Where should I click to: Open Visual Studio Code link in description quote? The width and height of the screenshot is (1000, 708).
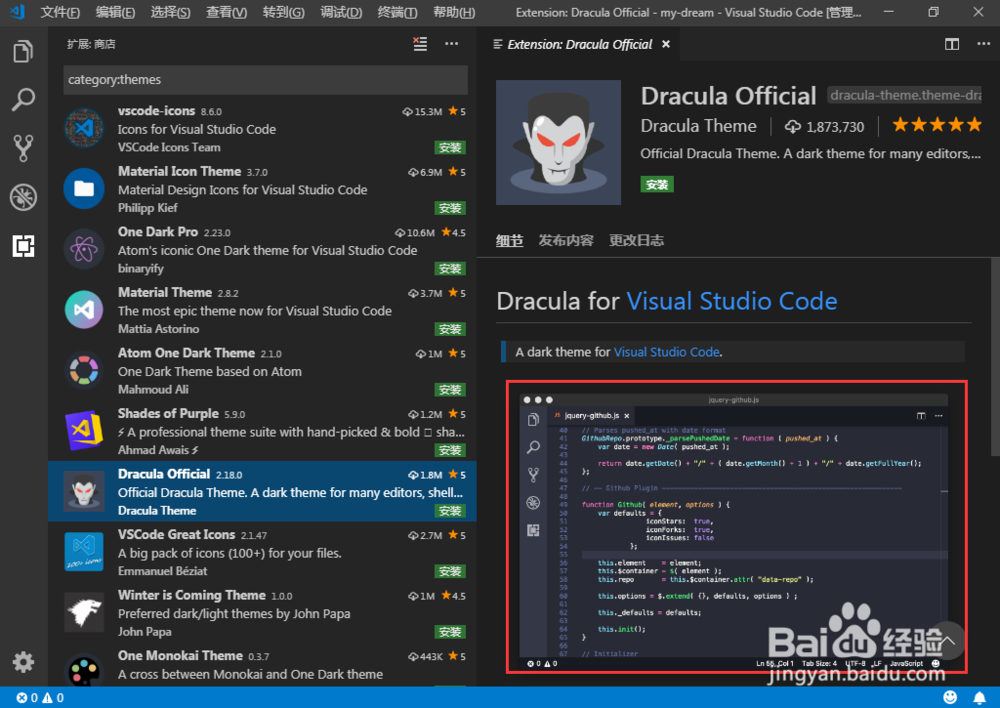(x=666, y=352)
